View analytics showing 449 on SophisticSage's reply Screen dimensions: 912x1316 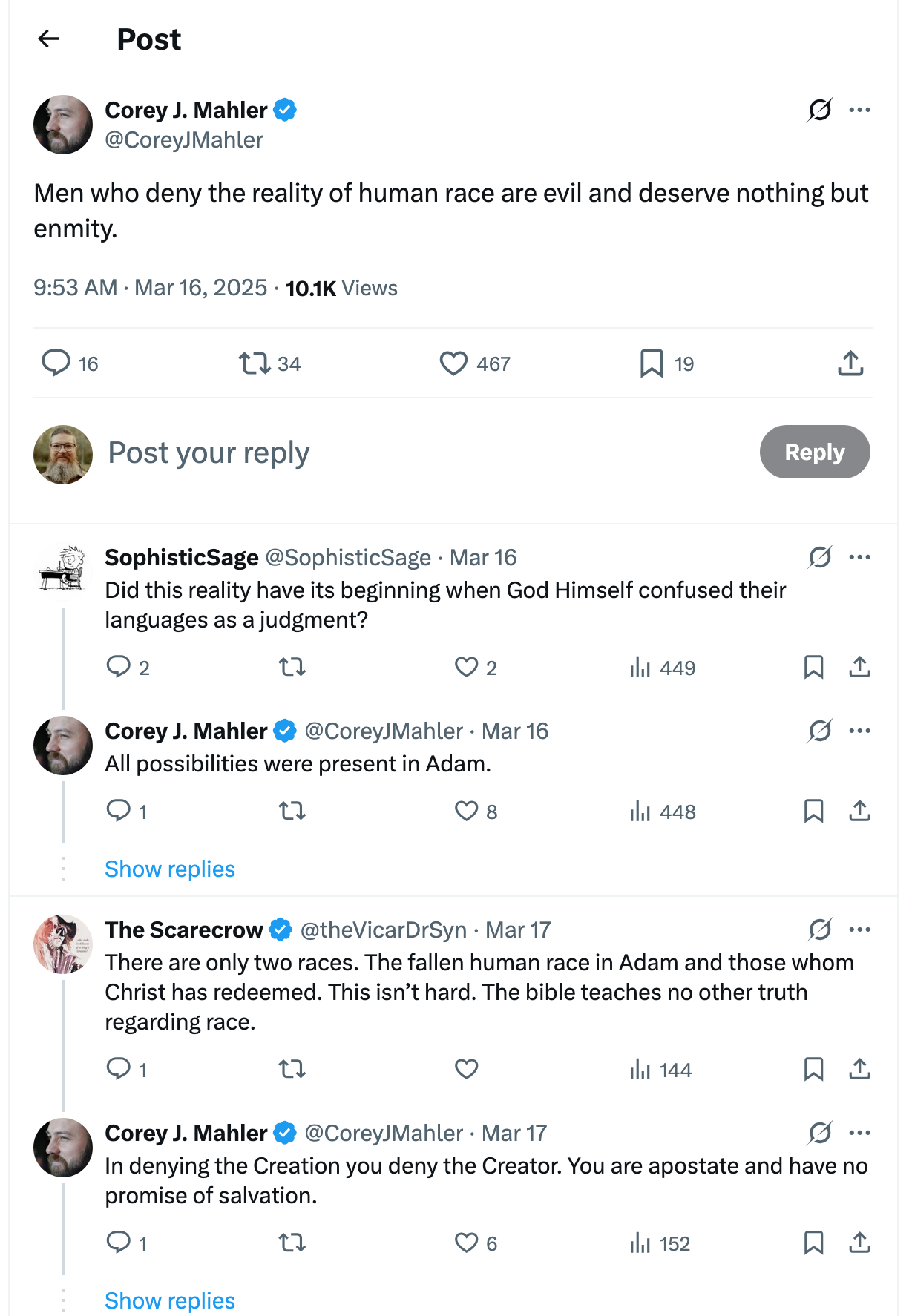pos(662,668)
